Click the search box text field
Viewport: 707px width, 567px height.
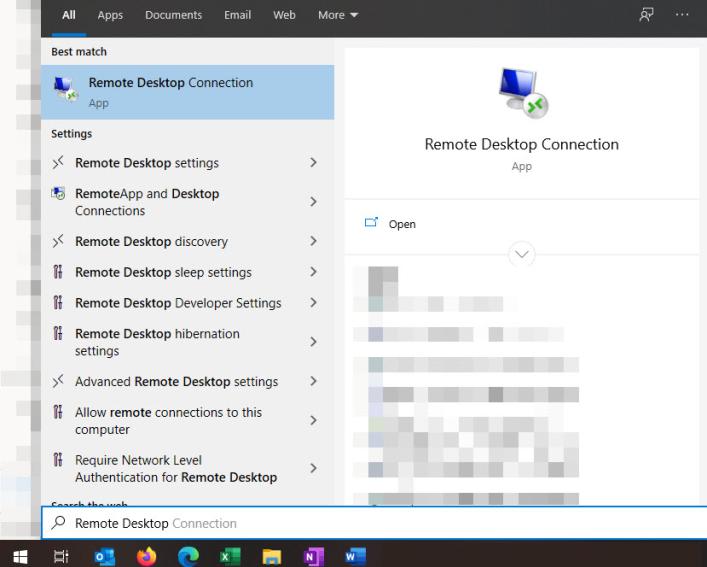click(374, 523)
